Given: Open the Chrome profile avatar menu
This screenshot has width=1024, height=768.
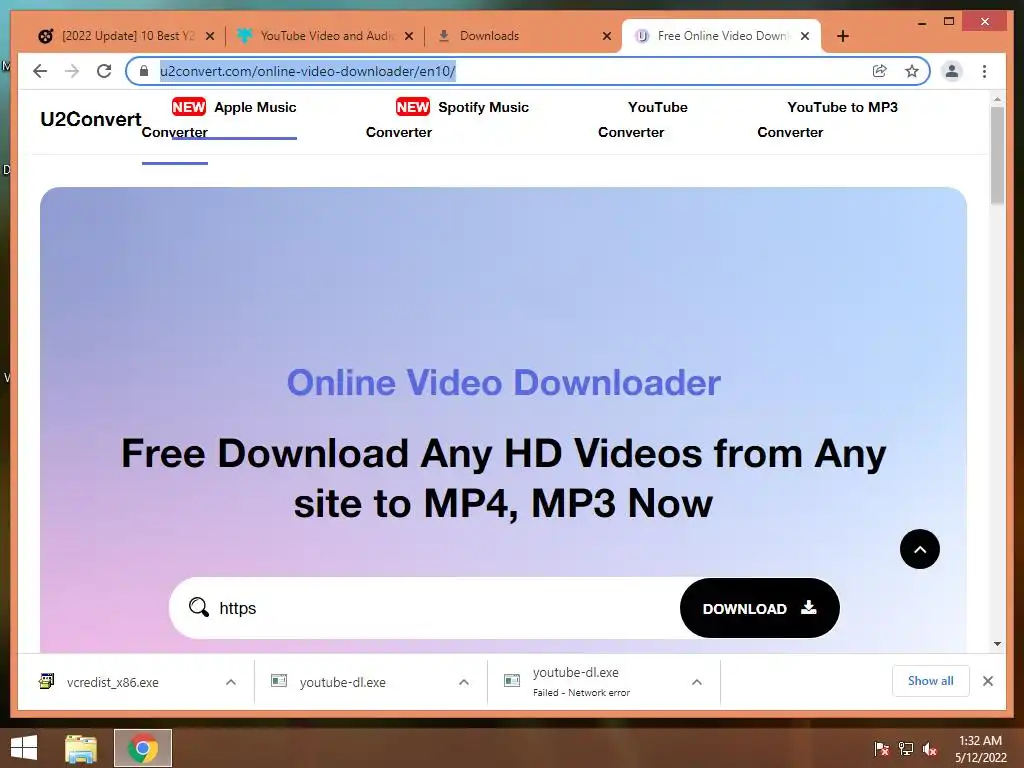Looking at the screenshot, I should tap(952, 71).
